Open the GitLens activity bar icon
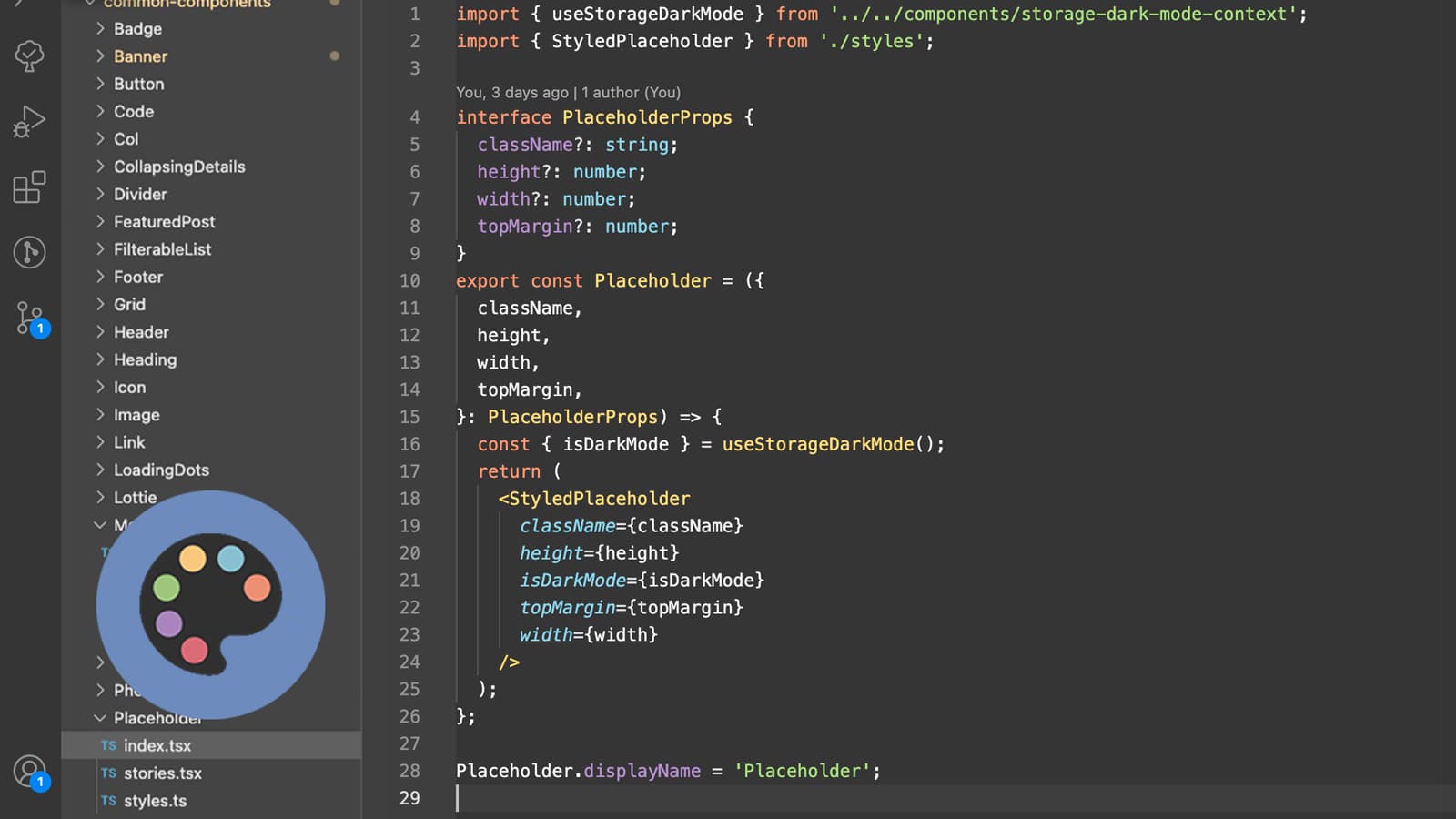1456x819 pixels. [29, 252]
